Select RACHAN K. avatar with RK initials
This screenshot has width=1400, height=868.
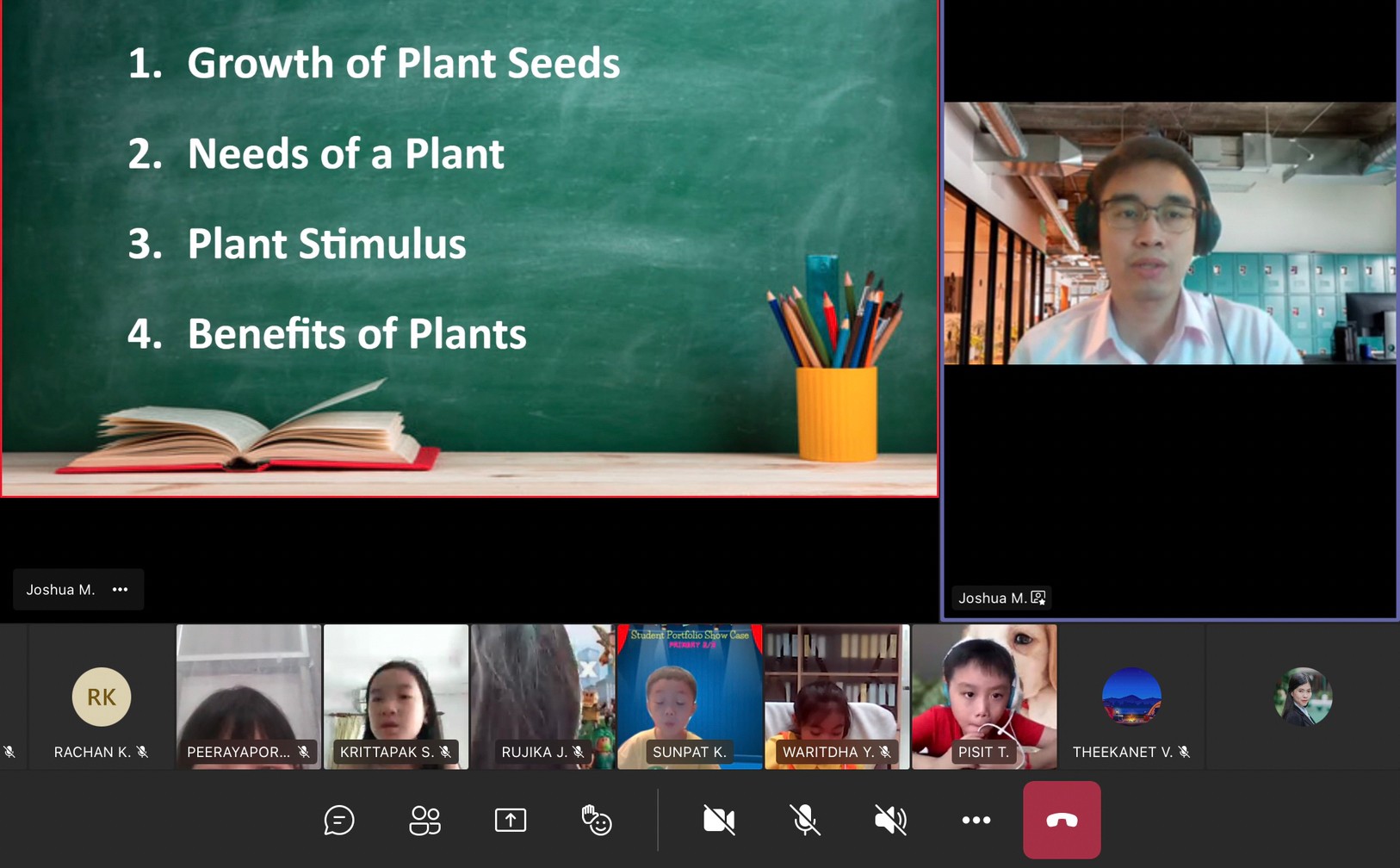coord(102,697)
